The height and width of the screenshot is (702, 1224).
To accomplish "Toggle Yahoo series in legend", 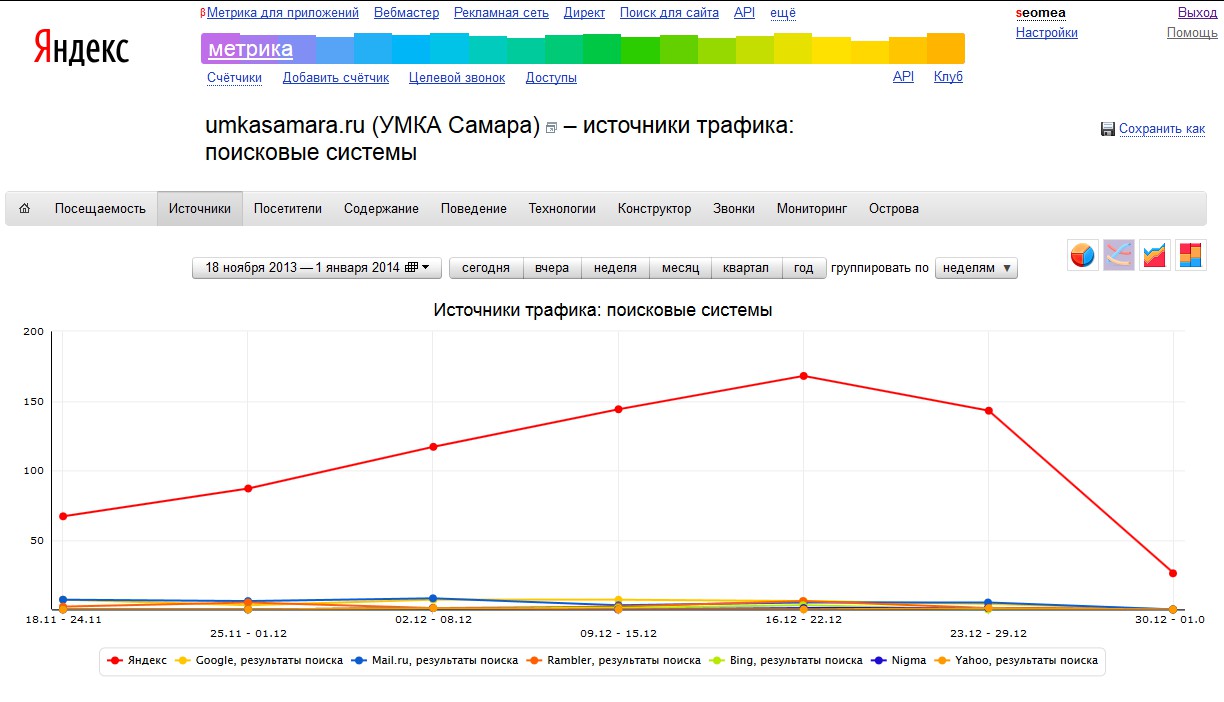I will (x=1016, y=660).
